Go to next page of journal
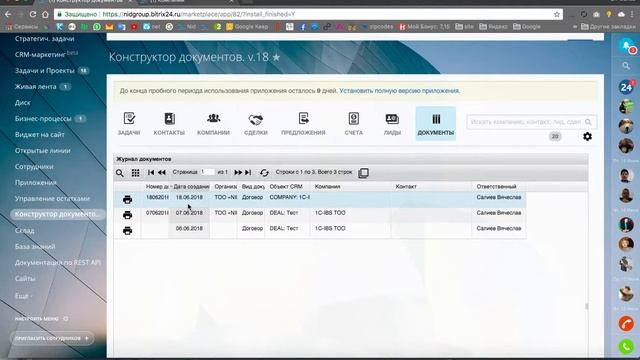640x360 pixels. click(238, 173)
